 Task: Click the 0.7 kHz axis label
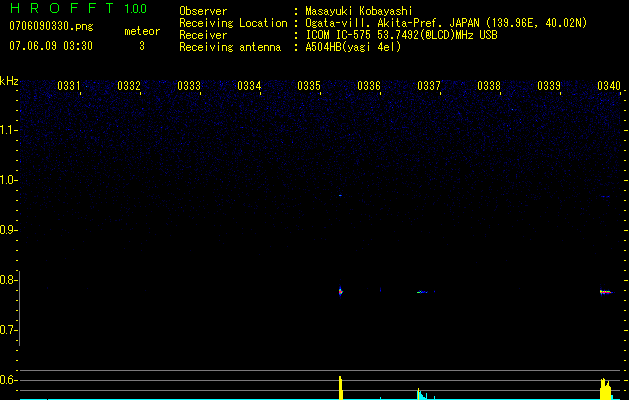8,330
